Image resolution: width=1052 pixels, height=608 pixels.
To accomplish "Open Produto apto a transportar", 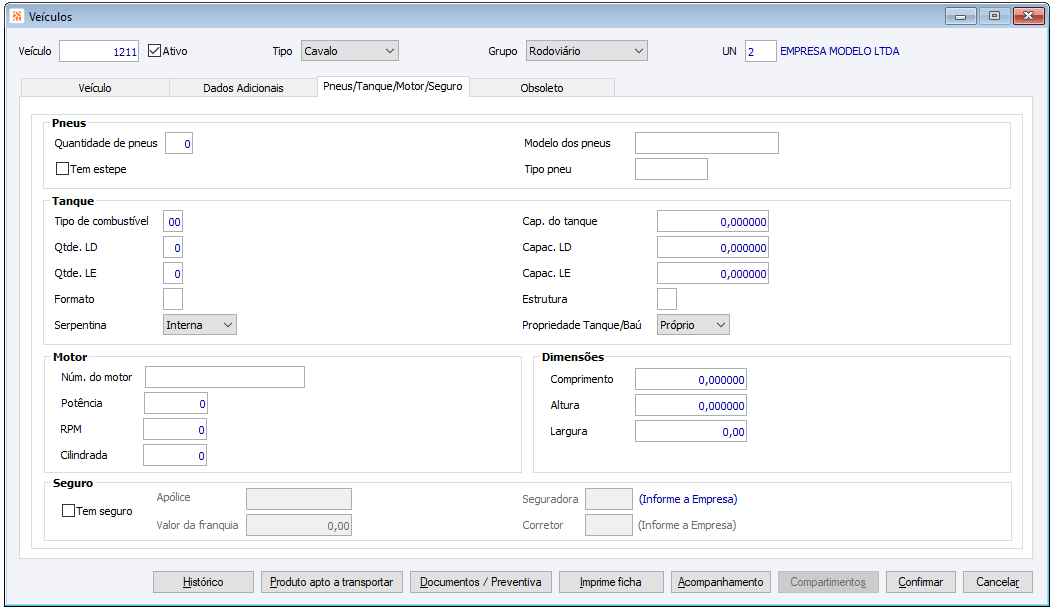I will tap(332, 582).
